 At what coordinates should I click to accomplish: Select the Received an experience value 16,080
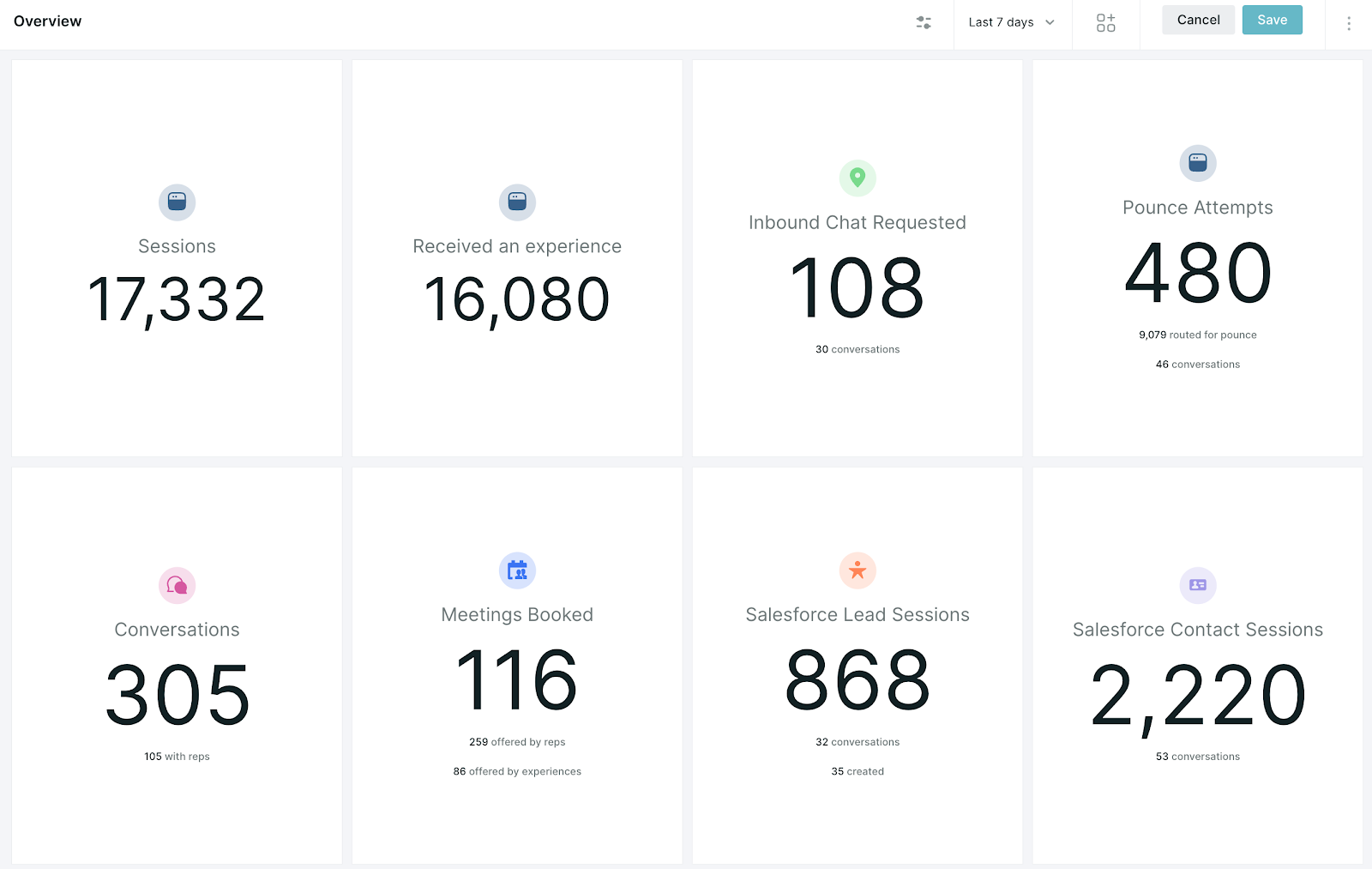pyautogui.click(x=517, y=301)
